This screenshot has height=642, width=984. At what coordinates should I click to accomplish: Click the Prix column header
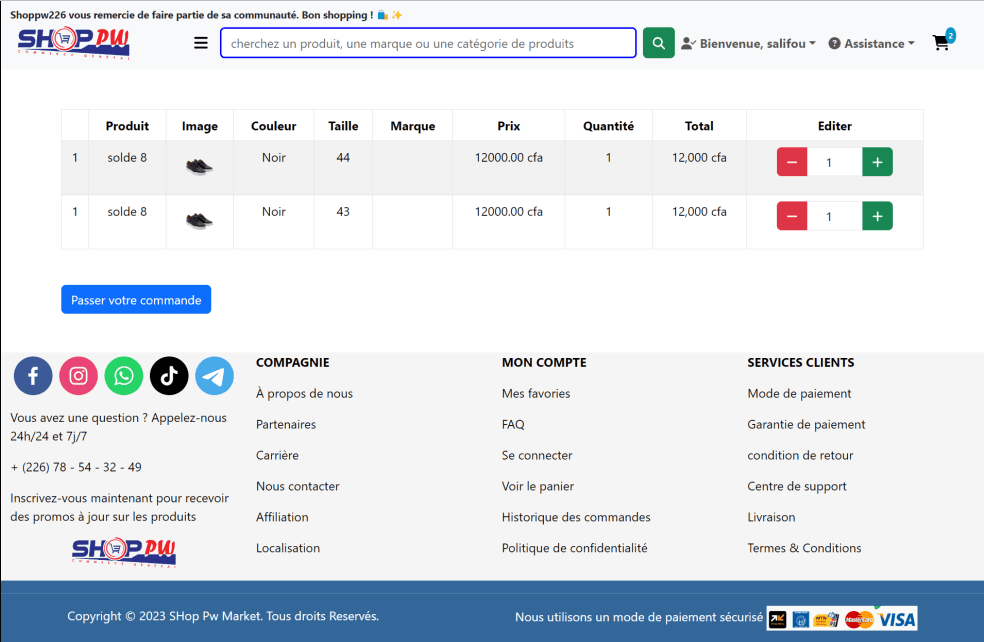(x=509, y=126)
